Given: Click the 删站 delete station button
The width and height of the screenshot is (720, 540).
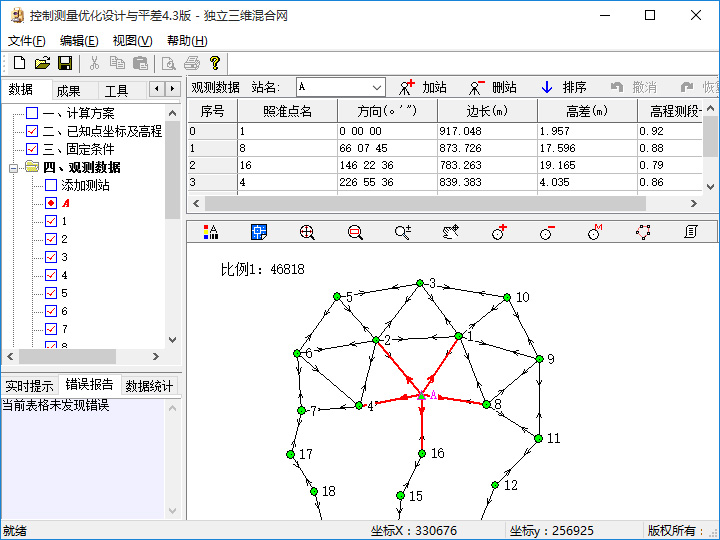Looking at the screenshot, I should pyautogui.click(x=493, y=87).
